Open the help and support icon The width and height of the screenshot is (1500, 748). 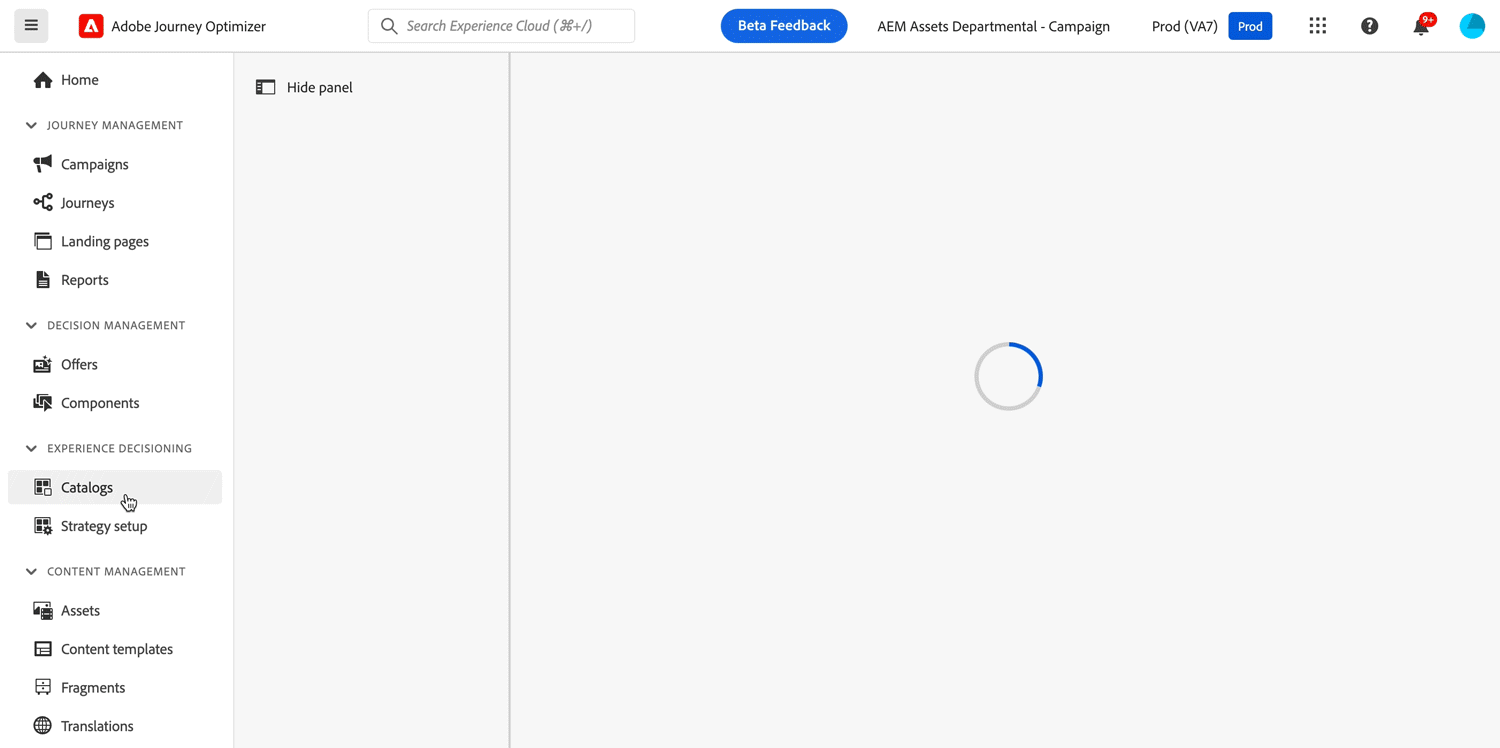tap(1369, 25)
